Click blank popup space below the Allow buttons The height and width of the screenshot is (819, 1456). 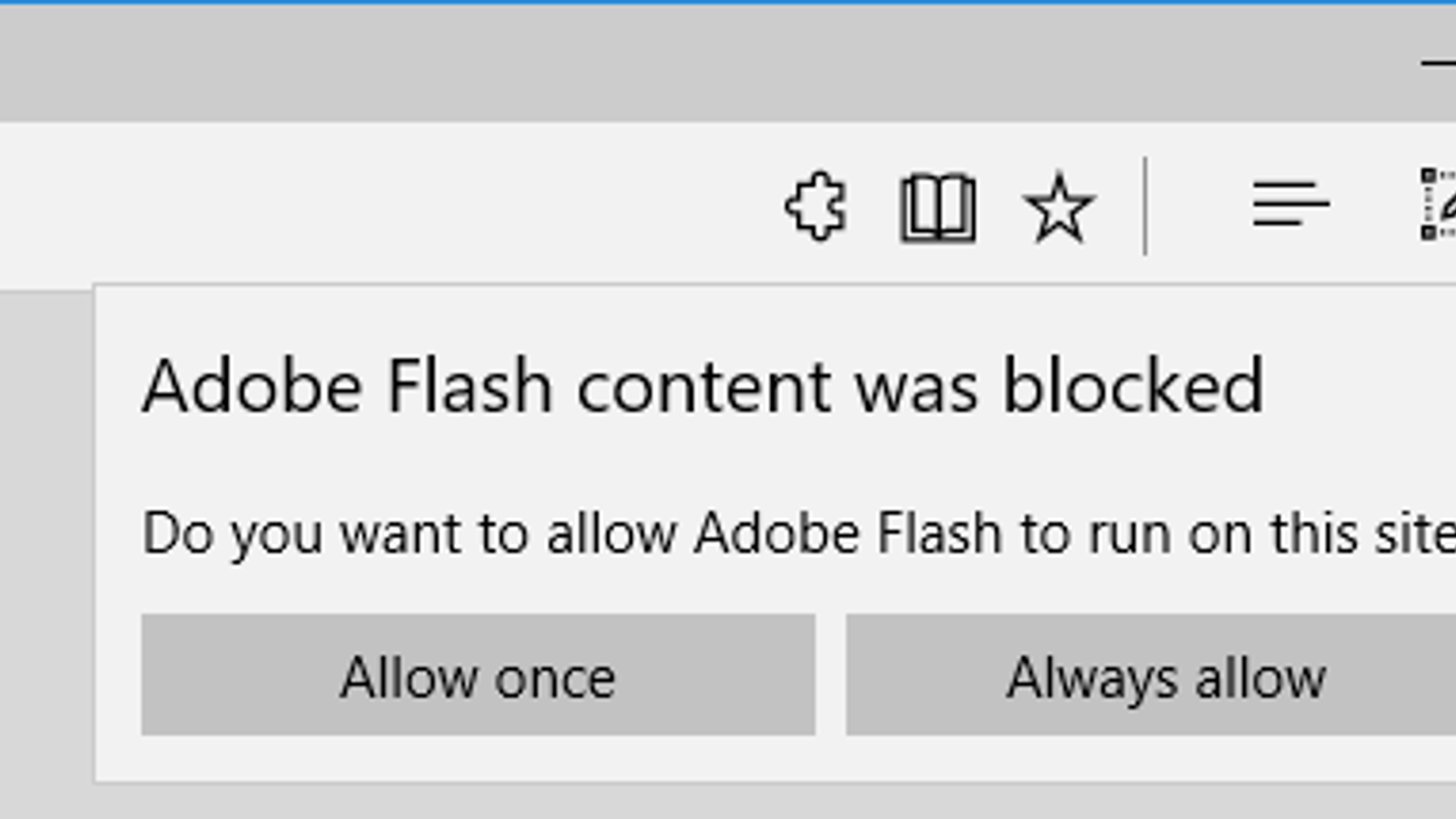coord(728,757)
